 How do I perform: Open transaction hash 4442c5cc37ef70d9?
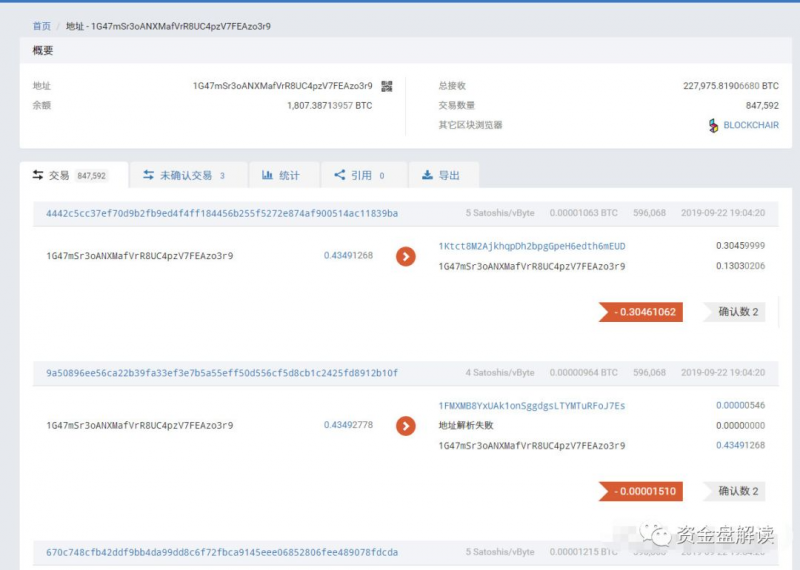point(222,213)
